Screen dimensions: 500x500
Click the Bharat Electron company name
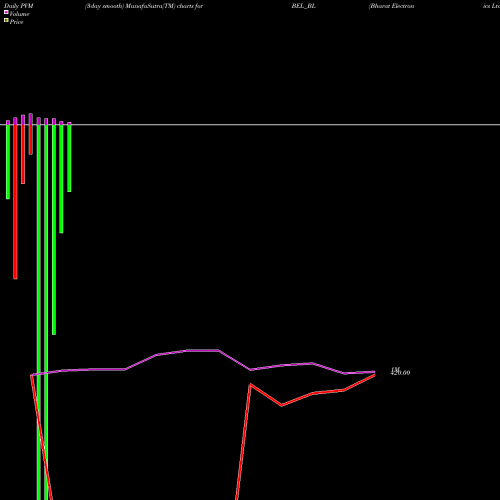coord(391,6)
